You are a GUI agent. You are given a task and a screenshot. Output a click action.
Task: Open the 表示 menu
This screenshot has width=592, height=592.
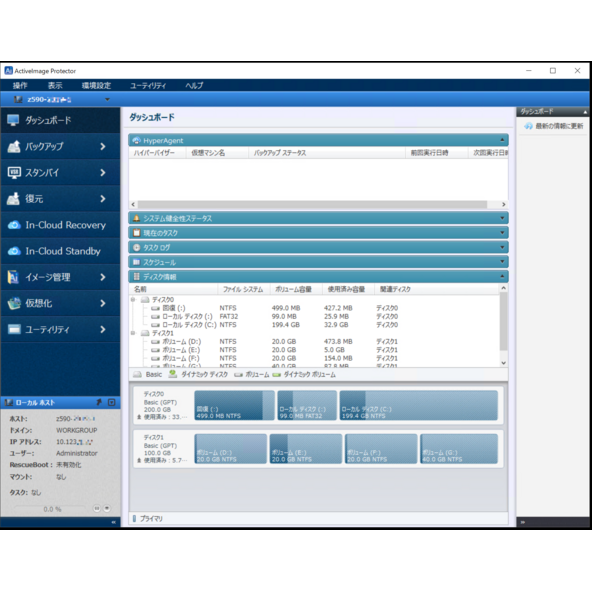click(55, 85)
